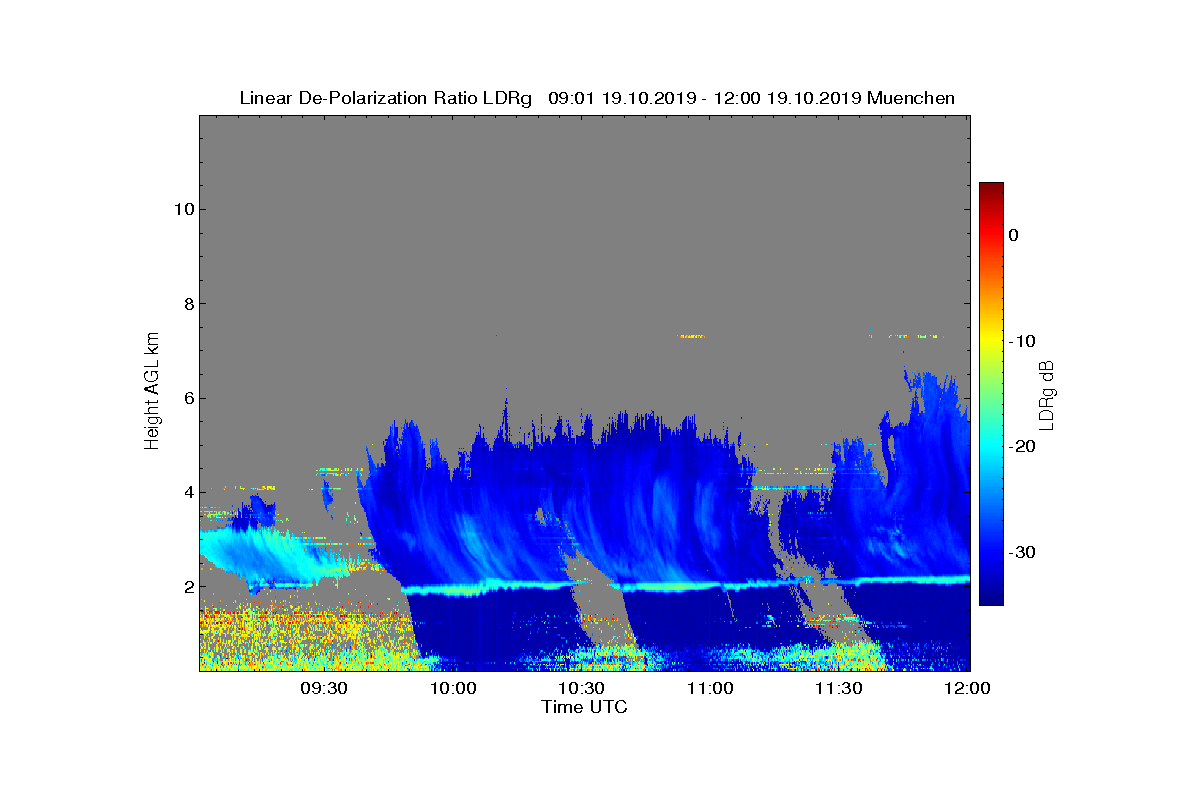Click the height axis label '10'
This screenshot has width=1200, height=800.
[x=183, y=209]
